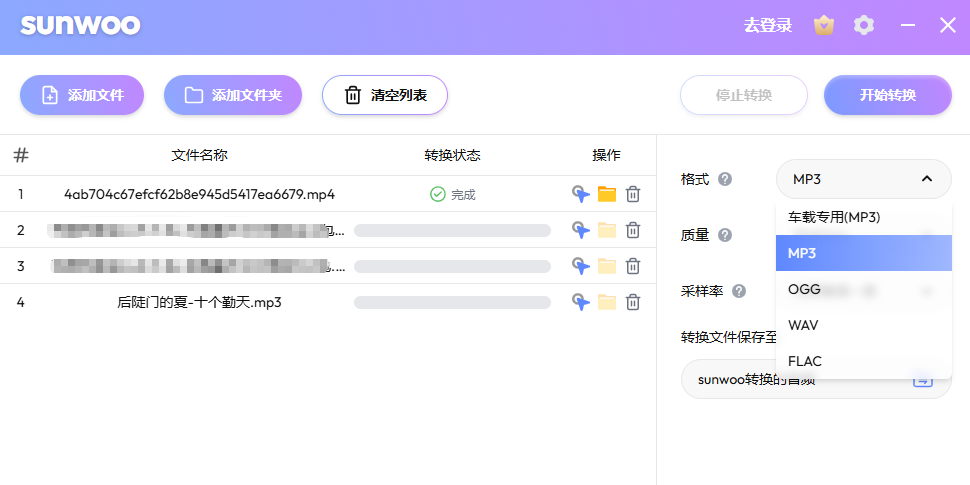
Task: Pick WAV from the format options
Action: 803,325
